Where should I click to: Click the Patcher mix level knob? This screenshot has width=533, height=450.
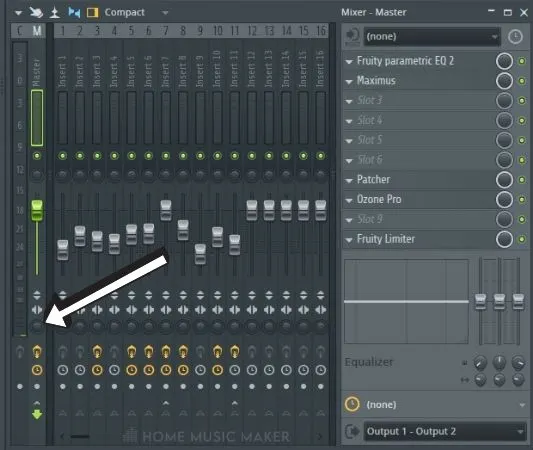(504, 180)
